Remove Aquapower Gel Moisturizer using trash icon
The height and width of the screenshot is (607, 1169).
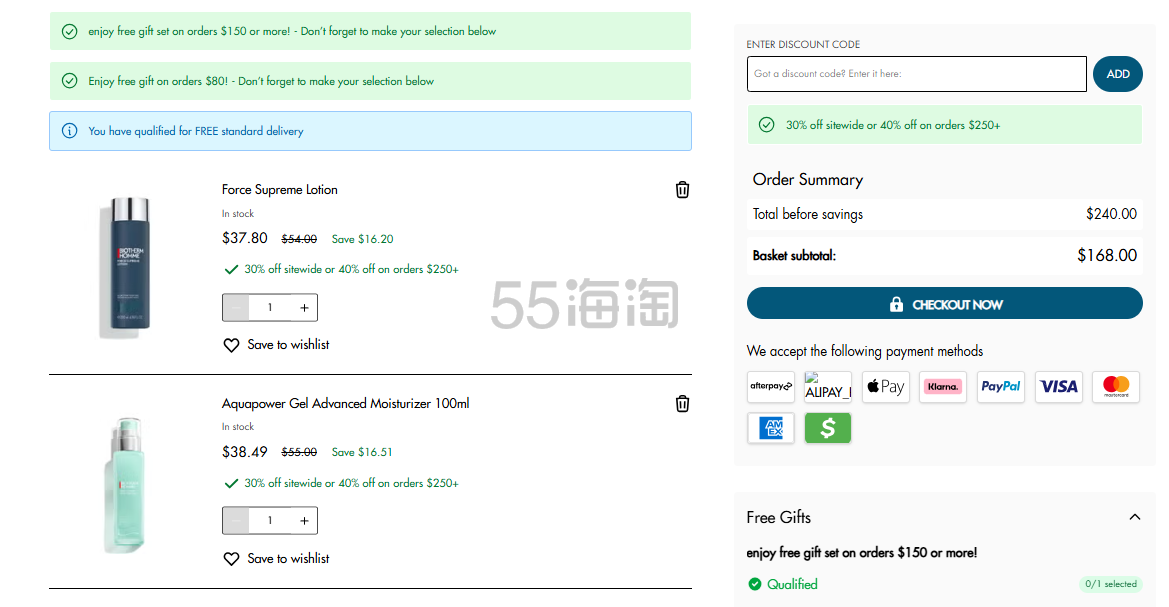click(x=682, y=404)
